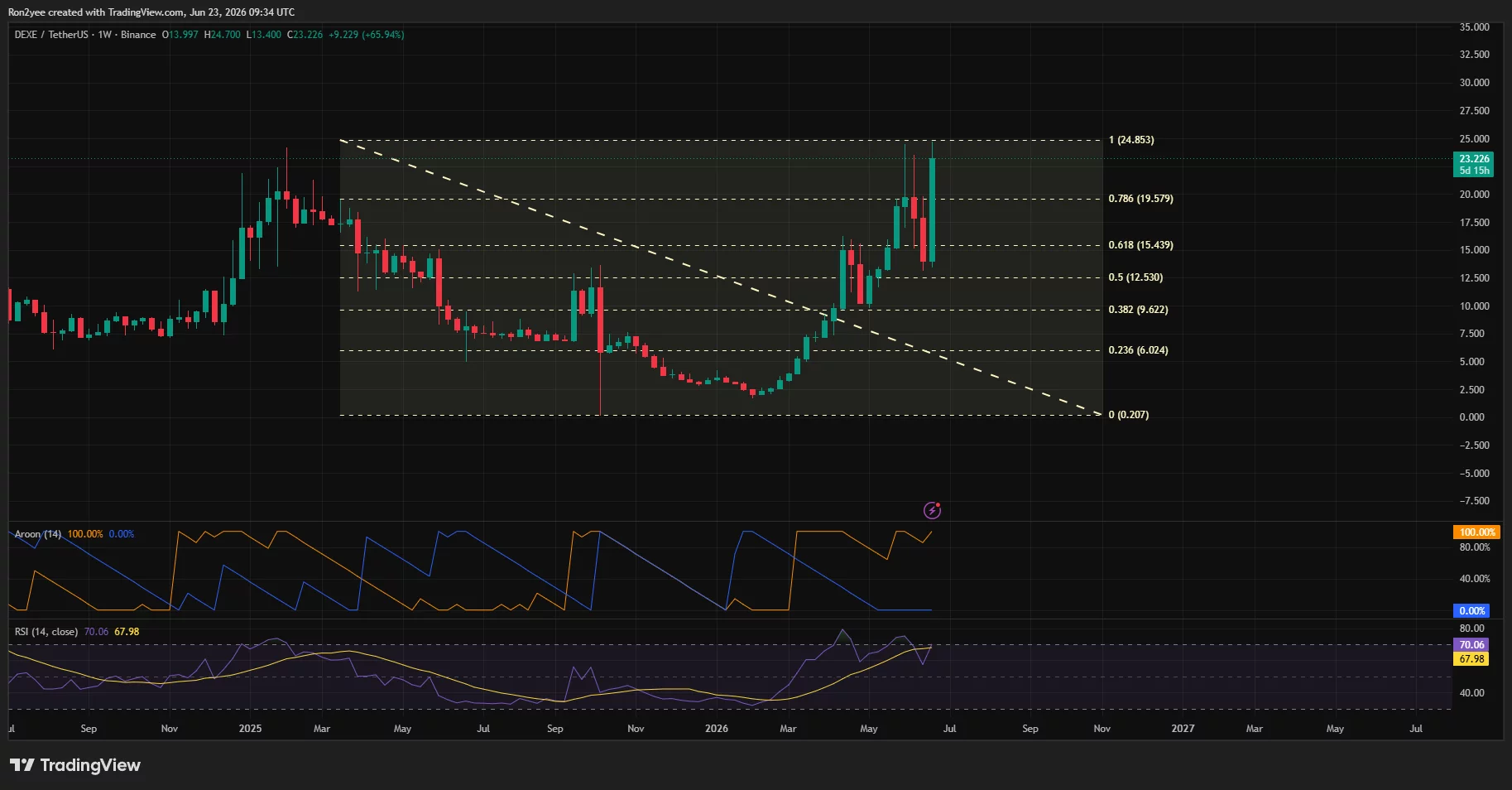Click the first Nov label, left of 2025
Image resolution: width=1512 pixels, height=790 pixels.
pyautogui.click(x=169, y=729)
